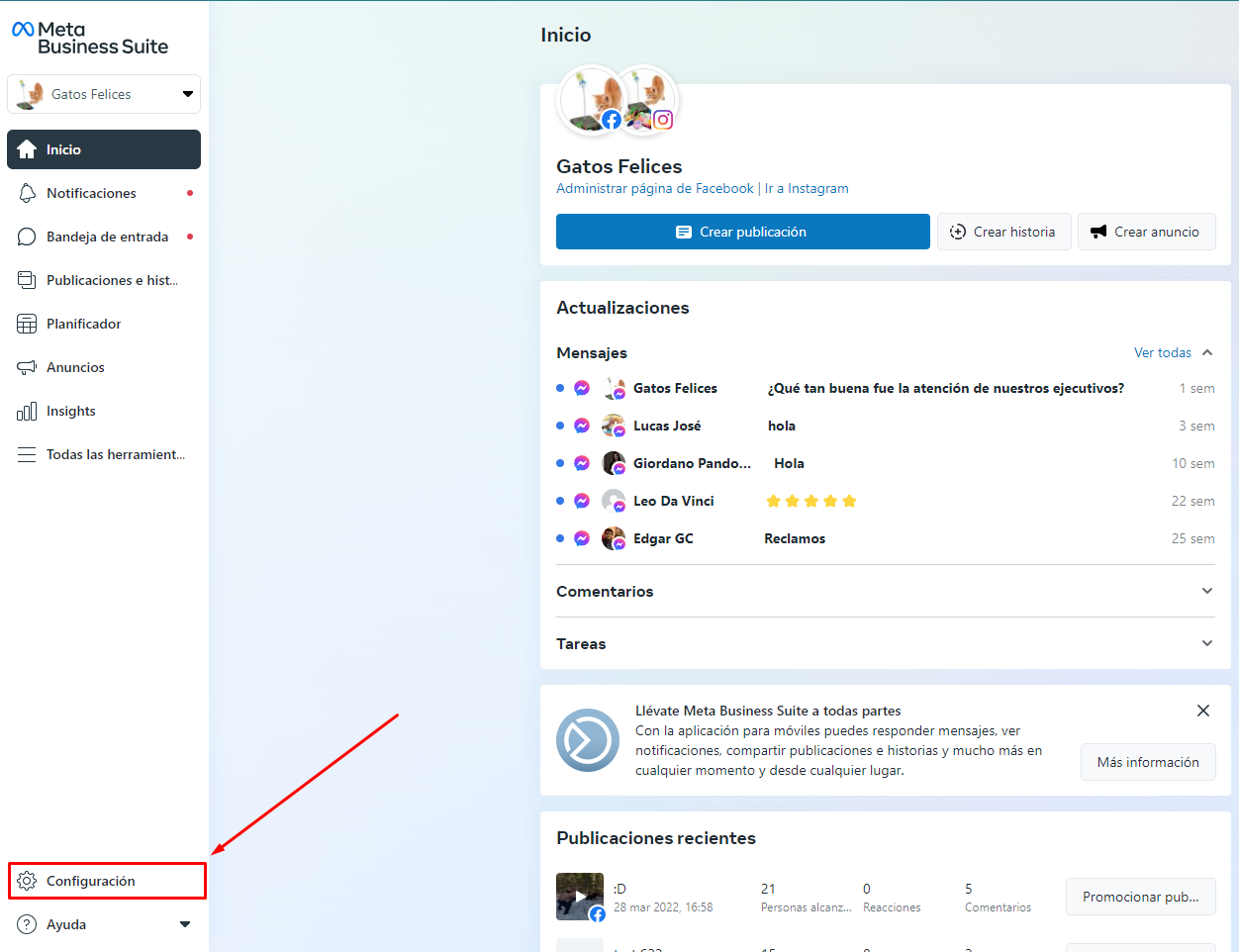
Task: Go to Inicio in the sidebar
Action: pos(104,149)
